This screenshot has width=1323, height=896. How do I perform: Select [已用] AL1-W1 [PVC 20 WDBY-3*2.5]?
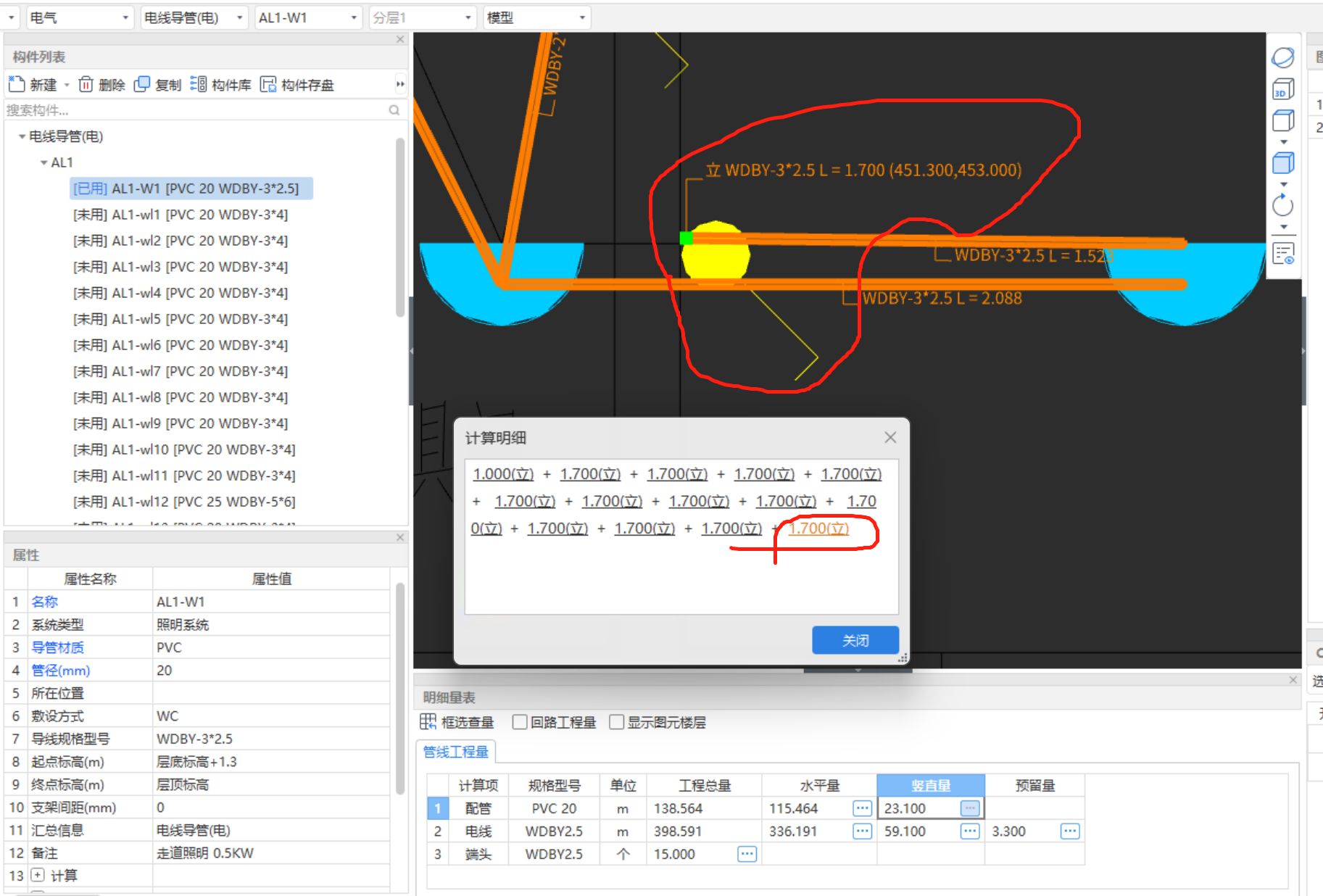191,188
